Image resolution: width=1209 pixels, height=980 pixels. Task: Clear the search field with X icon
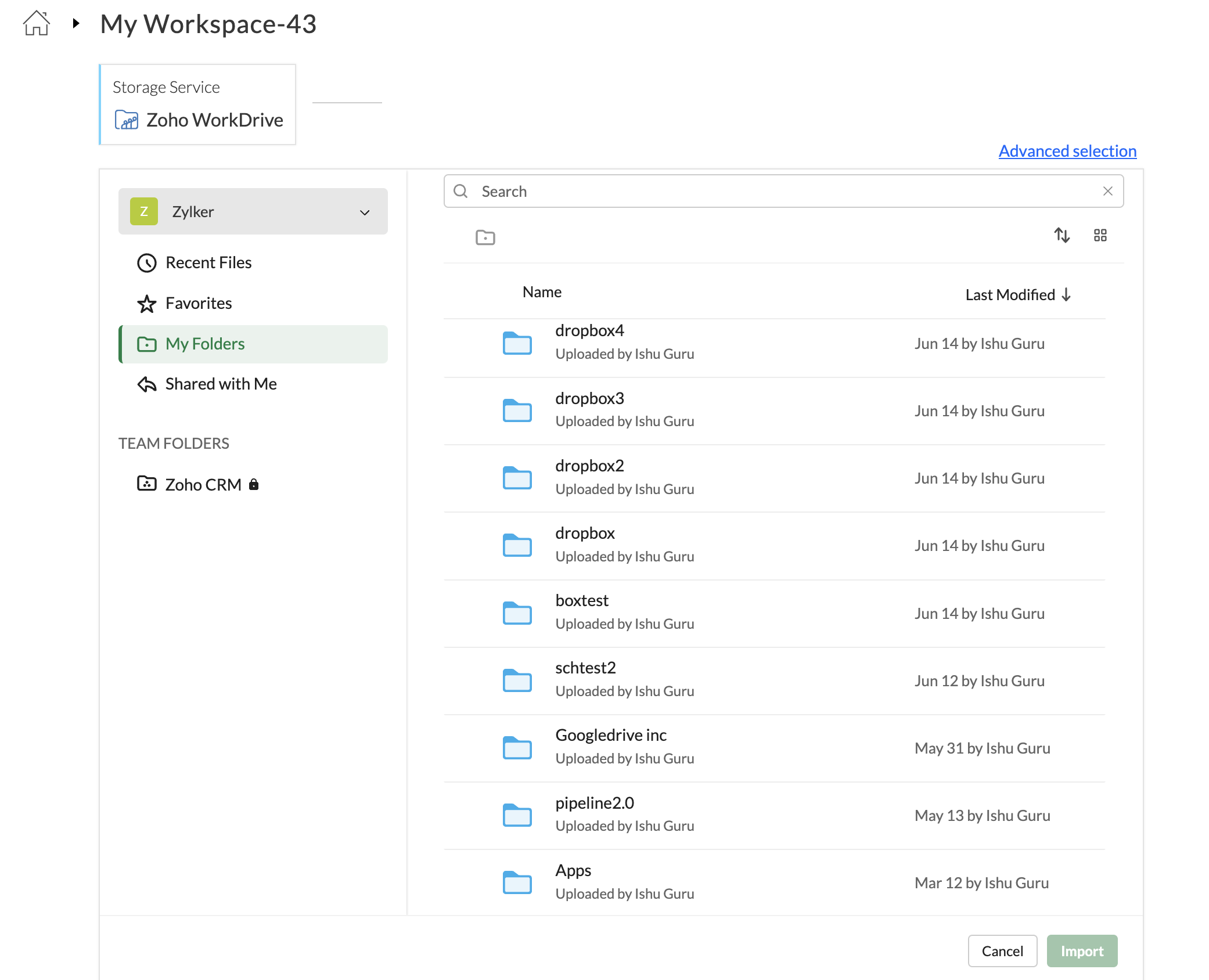1107,191
